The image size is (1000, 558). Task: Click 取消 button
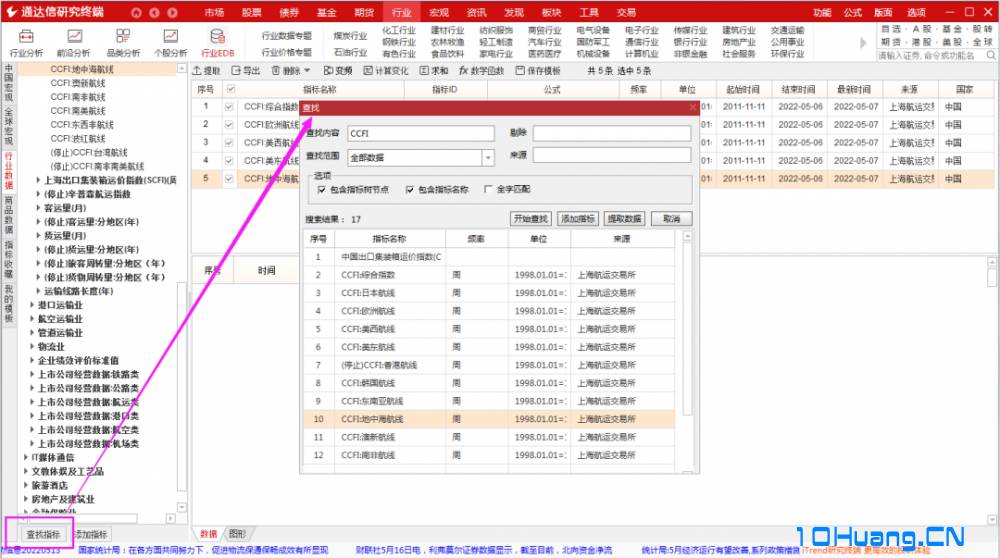672,219
